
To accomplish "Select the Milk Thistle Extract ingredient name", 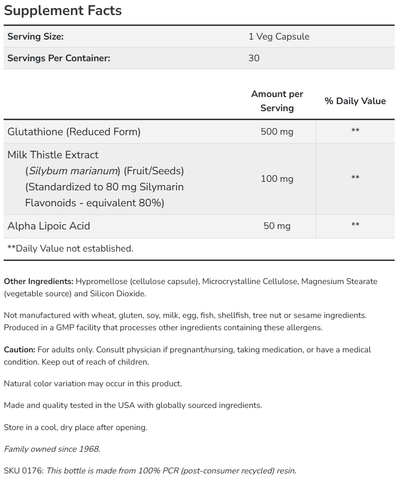I will [x=53, y=155].
